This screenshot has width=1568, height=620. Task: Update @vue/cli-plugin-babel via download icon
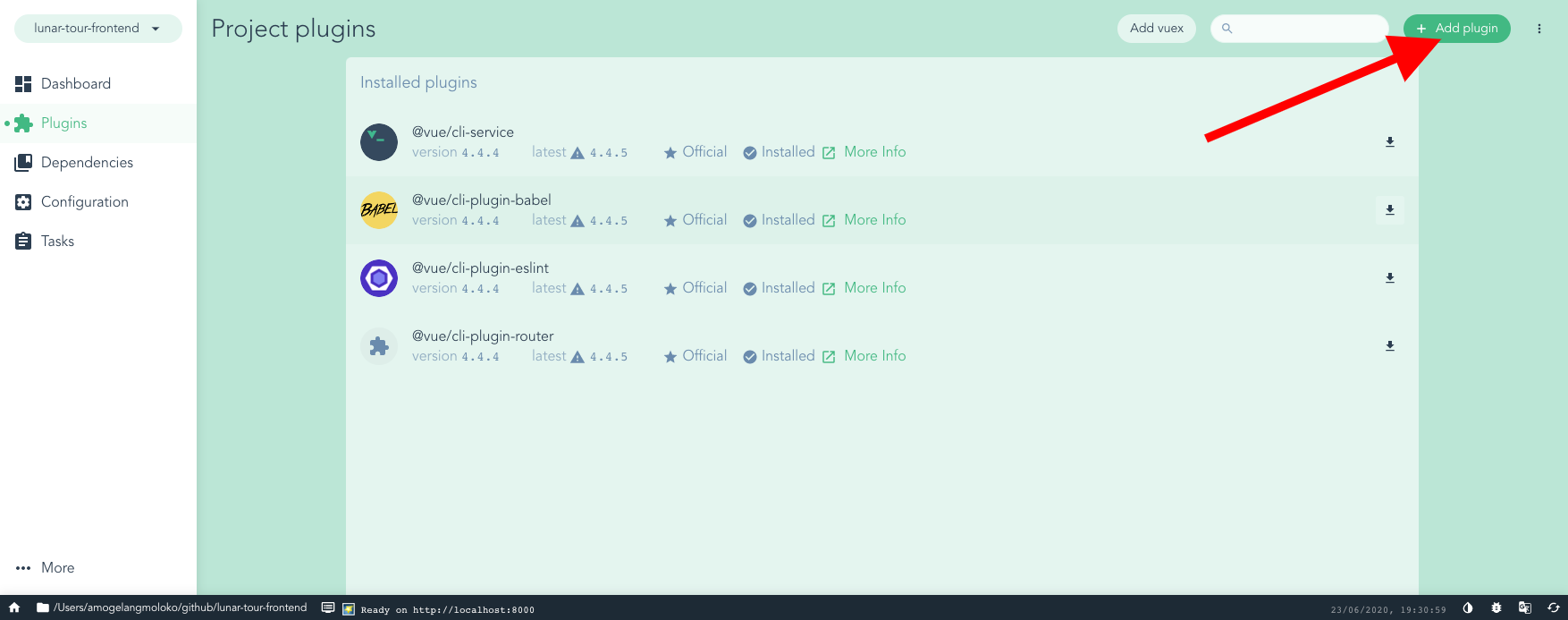(x=1389, y=210)
